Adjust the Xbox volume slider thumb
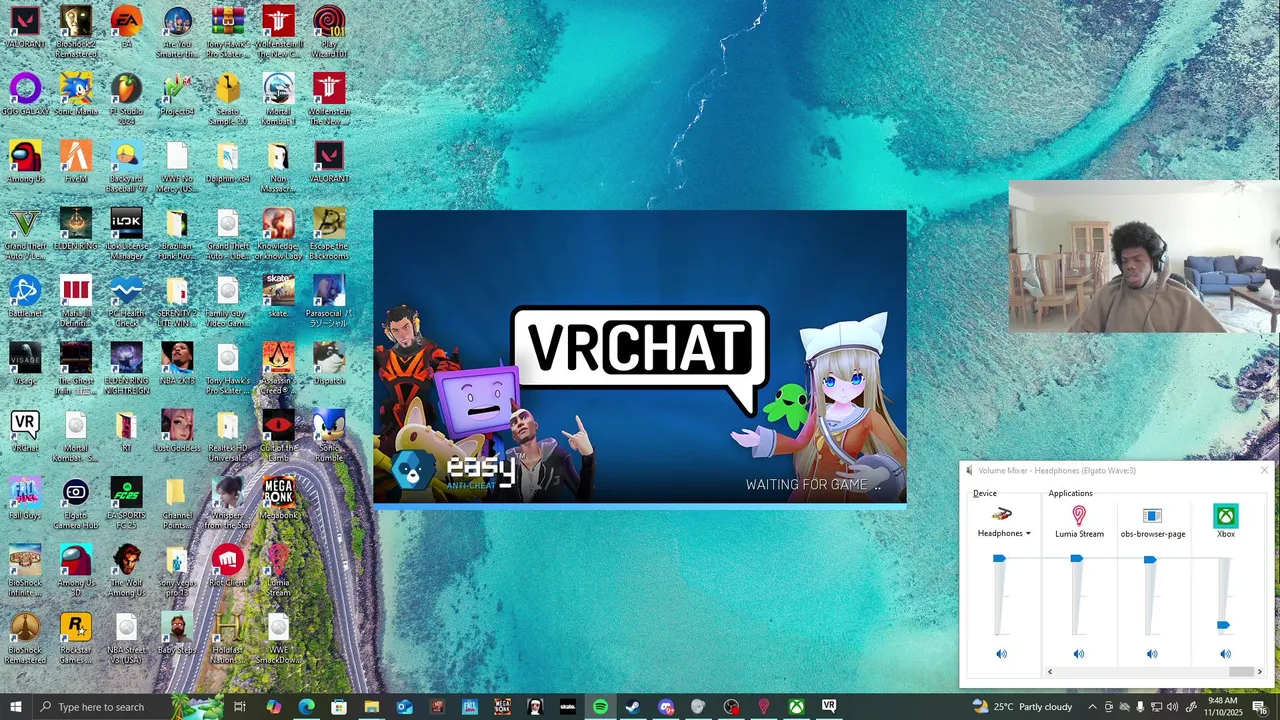This screenshot has height=720, width=1280. click(1223, 625)
